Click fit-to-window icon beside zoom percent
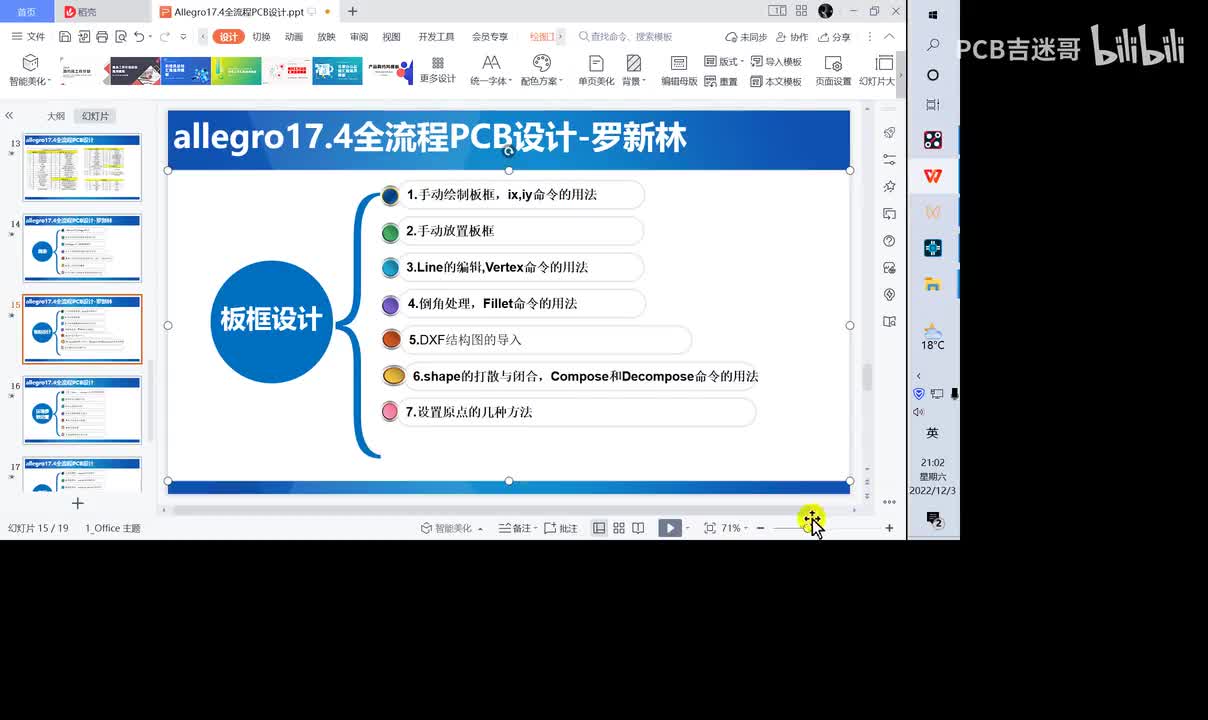1208x720 pixels. tap(709, 528)
